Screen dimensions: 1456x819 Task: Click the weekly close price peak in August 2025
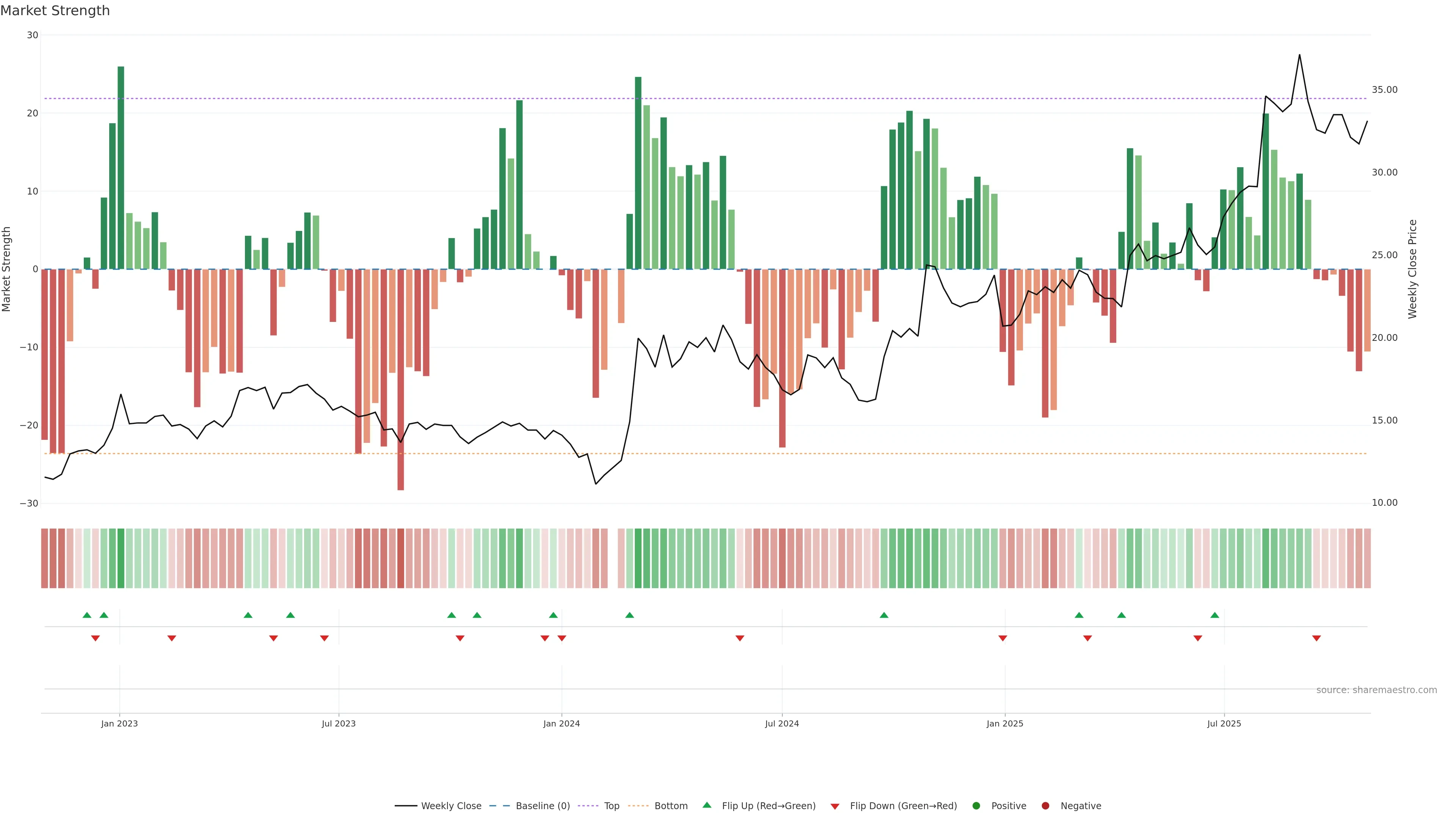(x=1299, y=55)
